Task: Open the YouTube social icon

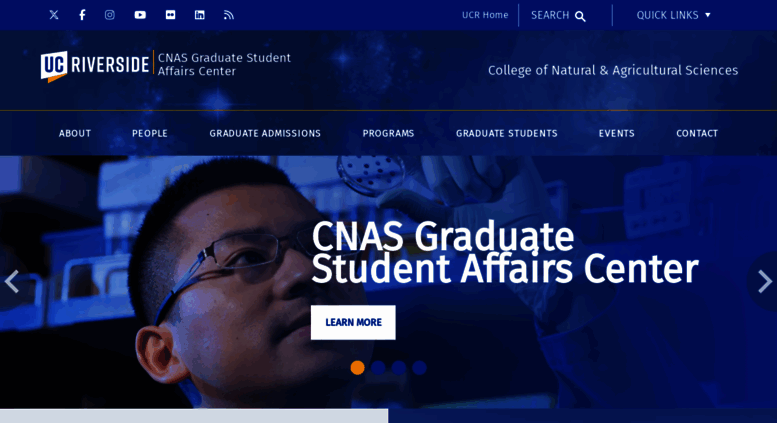Action: pos(140,15)
